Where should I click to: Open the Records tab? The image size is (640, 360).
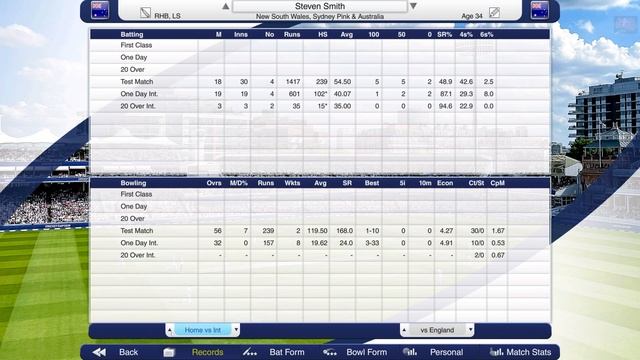click(x=207, y=352)
